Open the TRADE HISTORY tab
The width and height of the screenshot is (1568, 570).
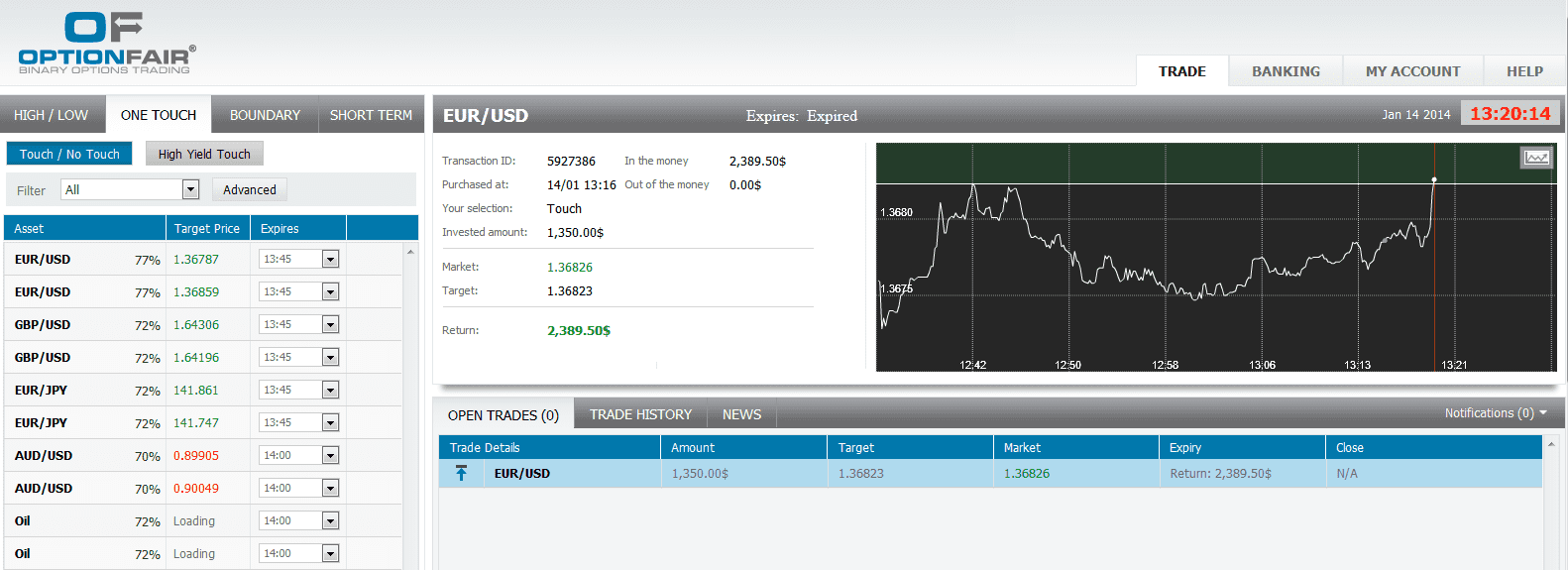click(x=640, y=414)
